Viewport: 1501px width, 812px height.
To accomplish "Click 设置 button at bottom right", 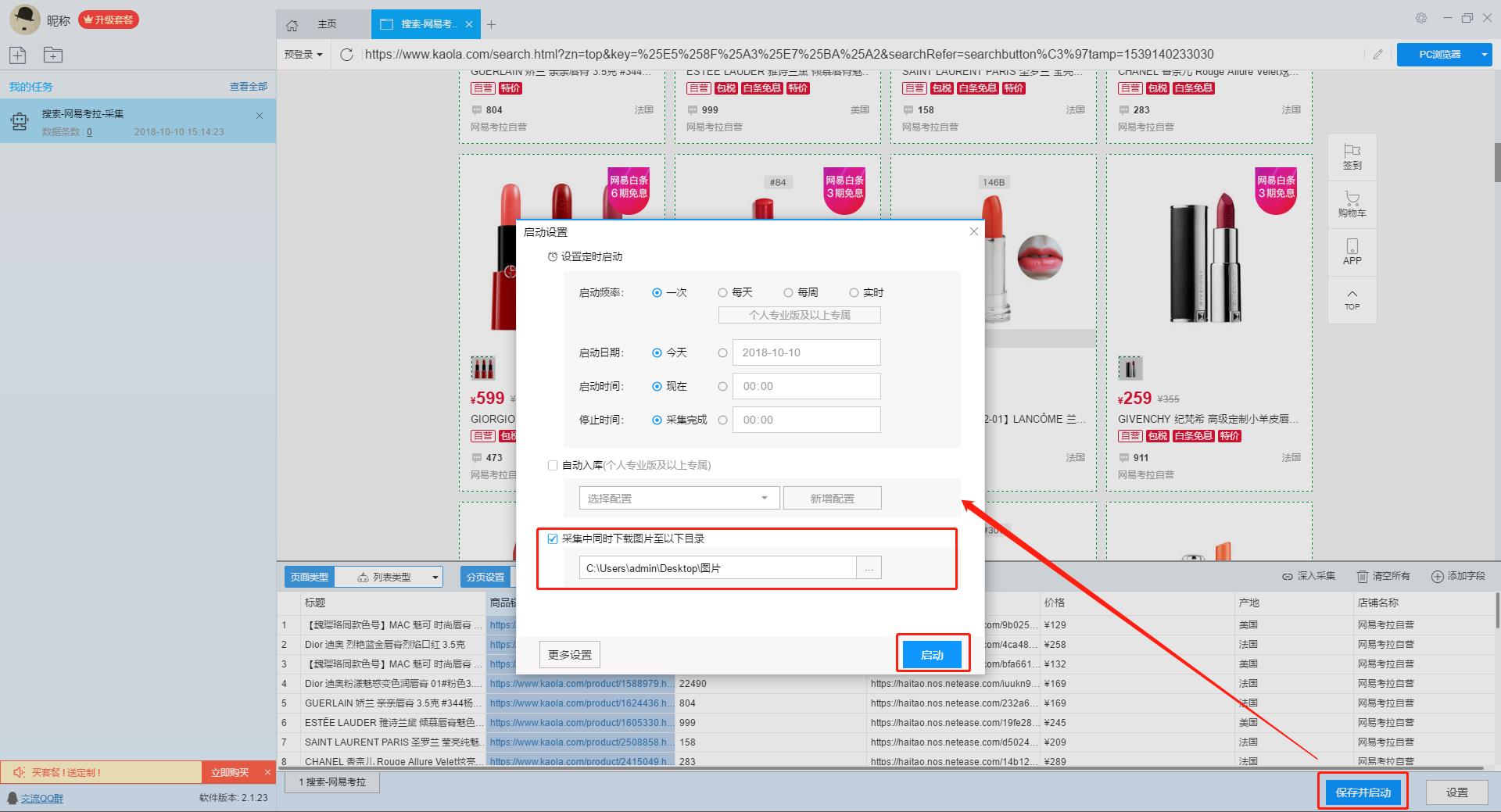I will click(x=1456, y=792).
